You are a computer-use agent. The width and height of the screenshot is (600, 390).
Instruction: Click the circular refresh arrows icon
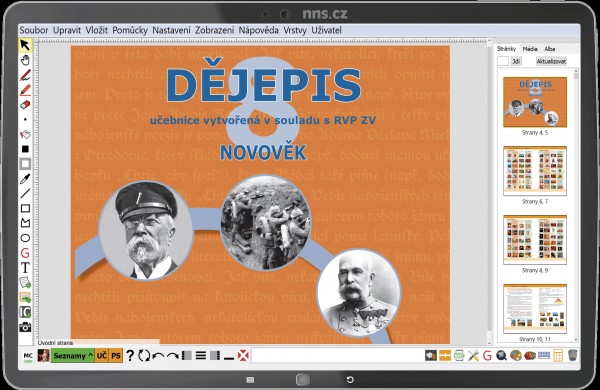click(144, 356)
